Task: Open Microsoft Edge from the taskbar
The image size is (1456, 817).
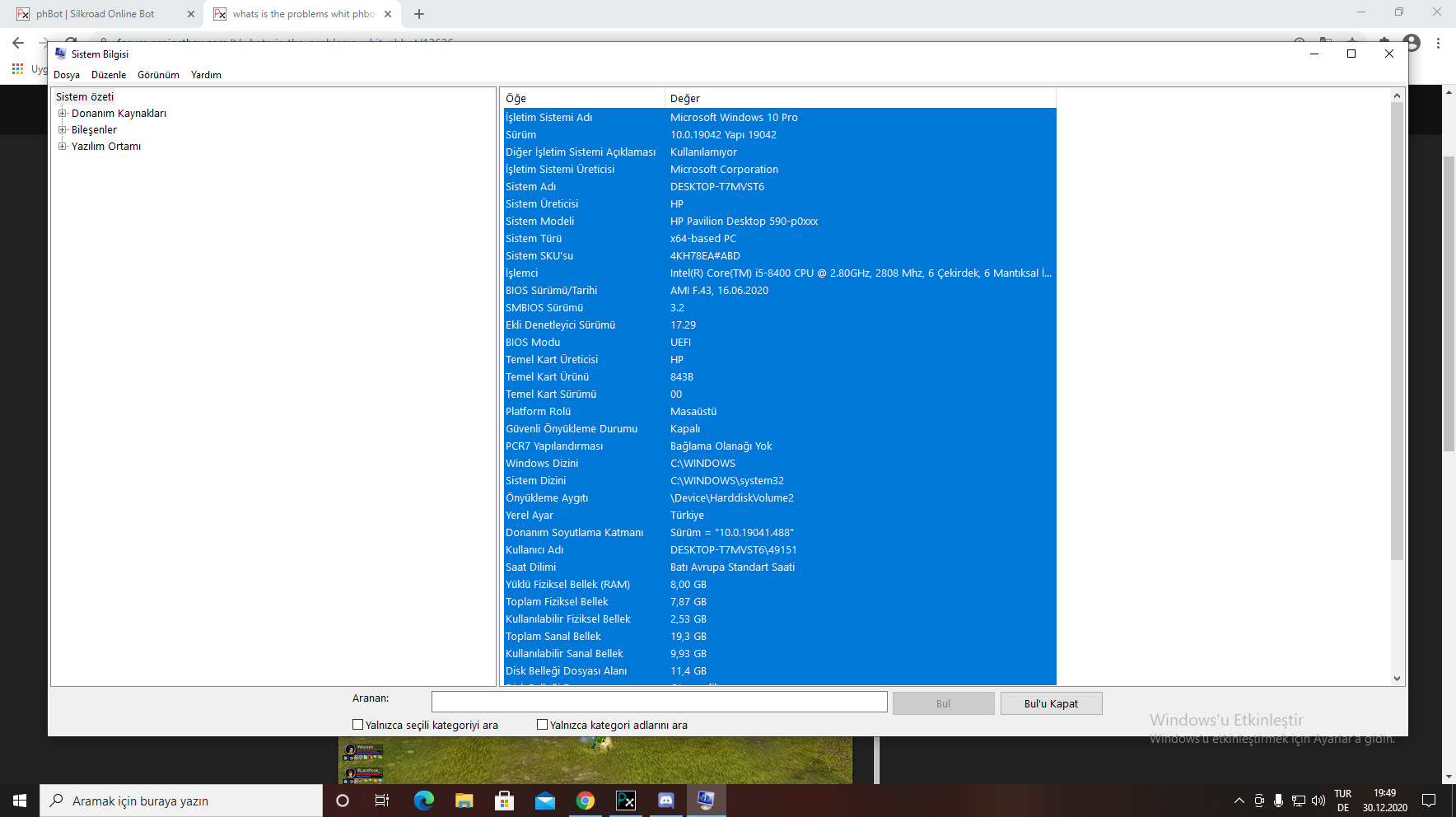Action: tap(423, 801)
